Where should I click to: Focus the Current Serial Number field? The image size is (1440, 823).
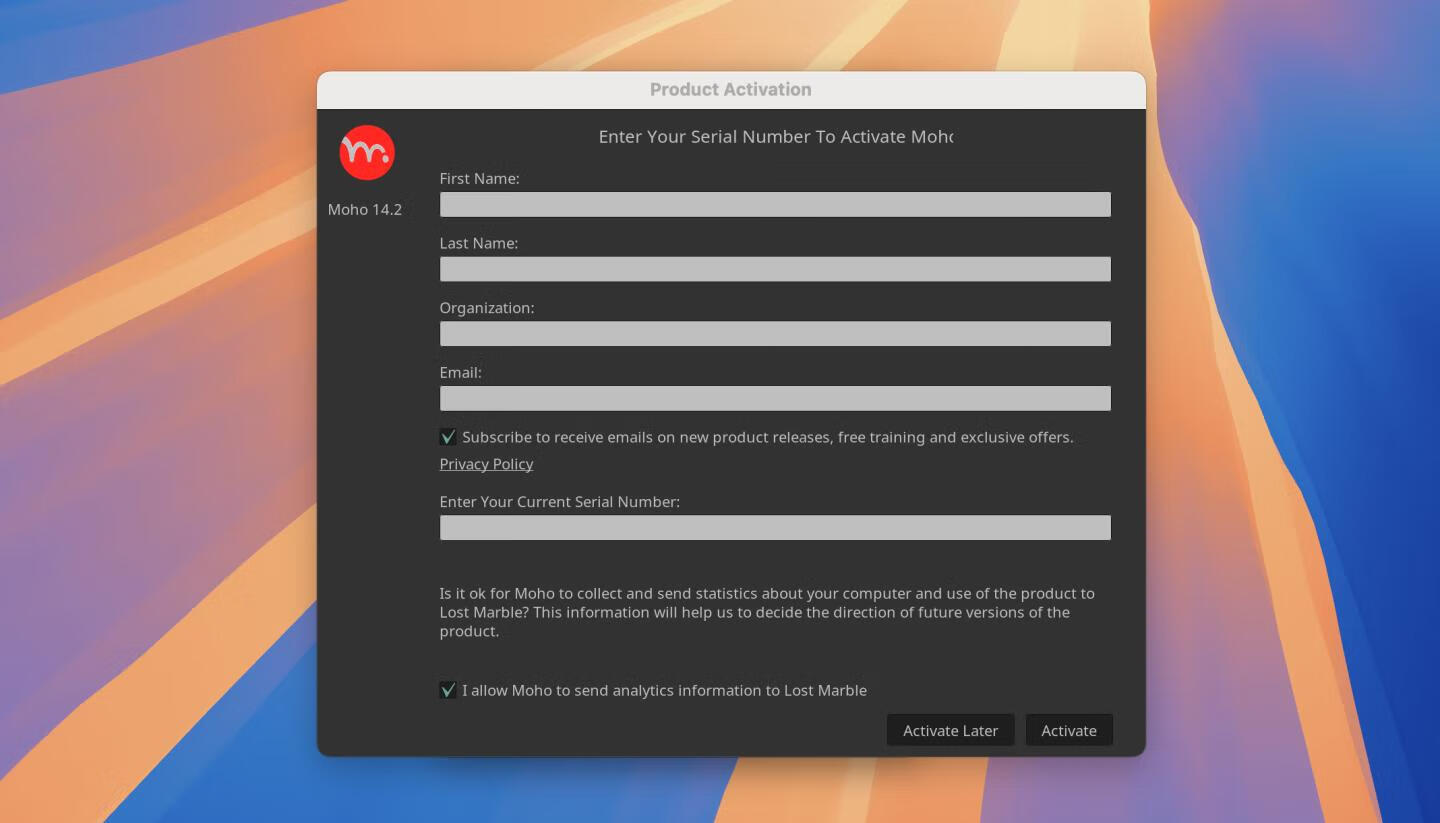775,527
